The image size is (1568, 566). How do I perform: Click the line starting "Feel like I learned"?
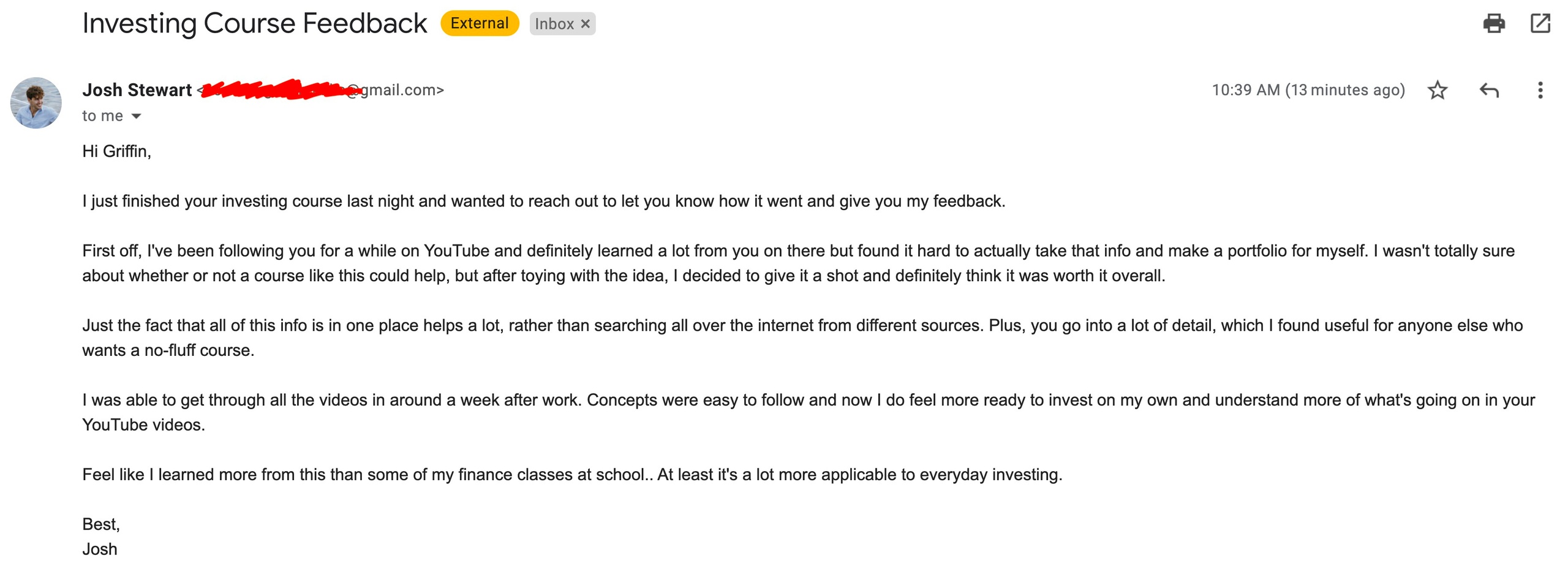(571, 475)
